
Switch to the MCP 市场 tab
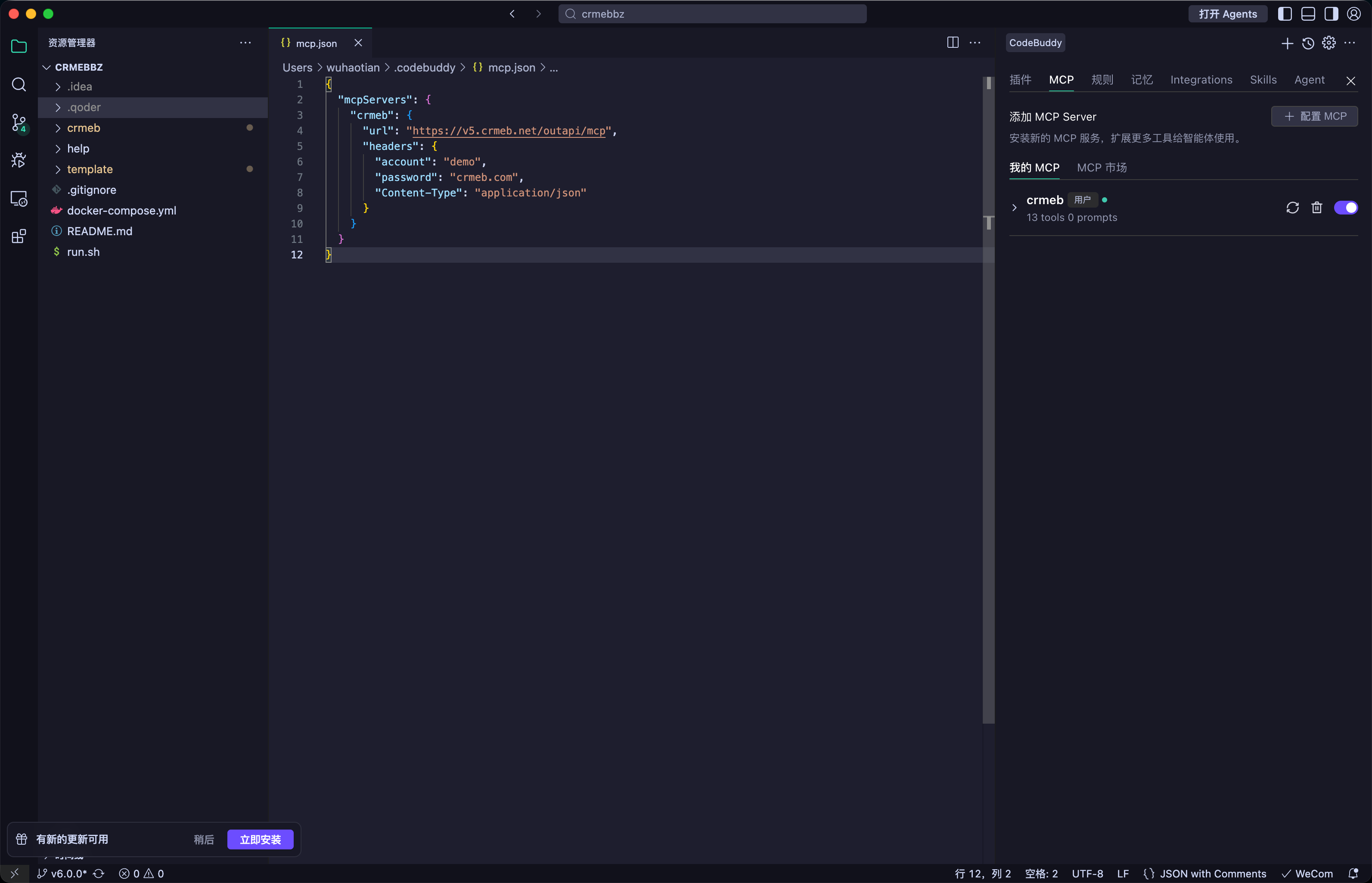point(1102,168)
